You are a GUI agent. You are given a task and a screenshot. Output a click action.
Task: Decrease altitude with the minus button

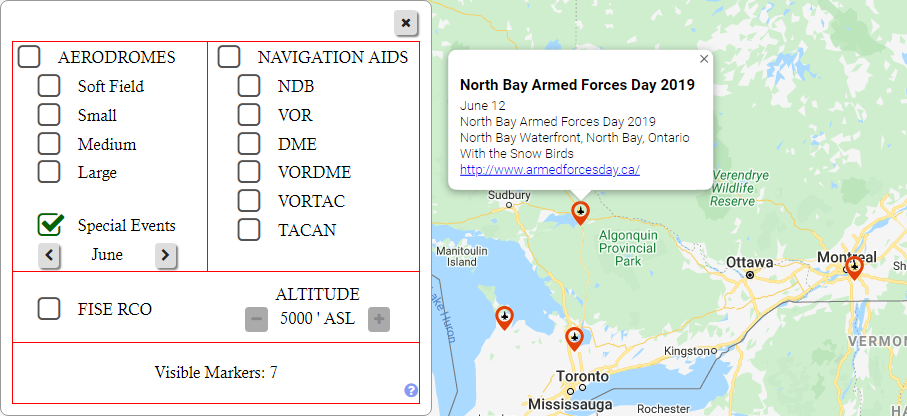(x=256, y=320)
